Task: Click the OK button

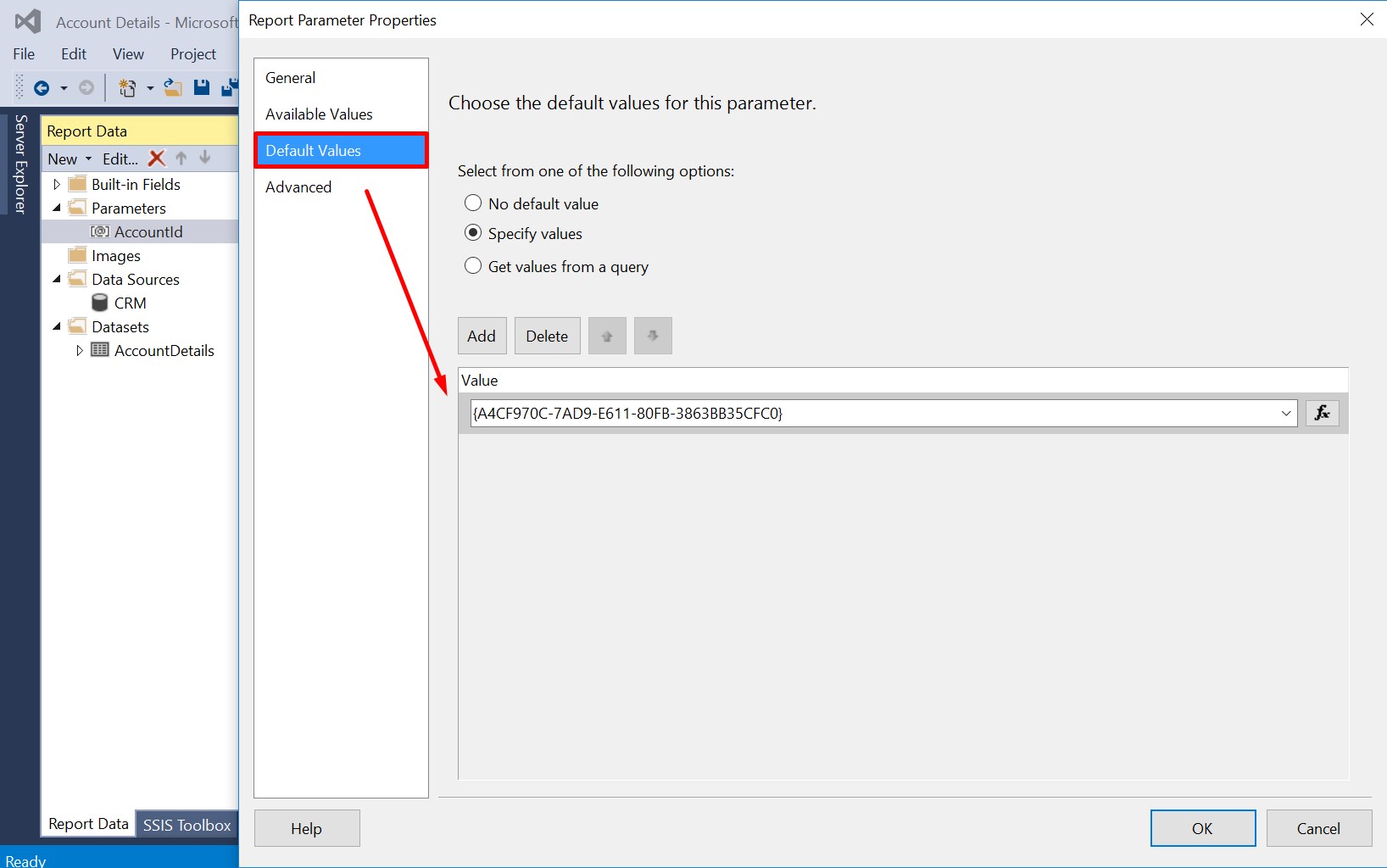Action: coord(1202,828)
